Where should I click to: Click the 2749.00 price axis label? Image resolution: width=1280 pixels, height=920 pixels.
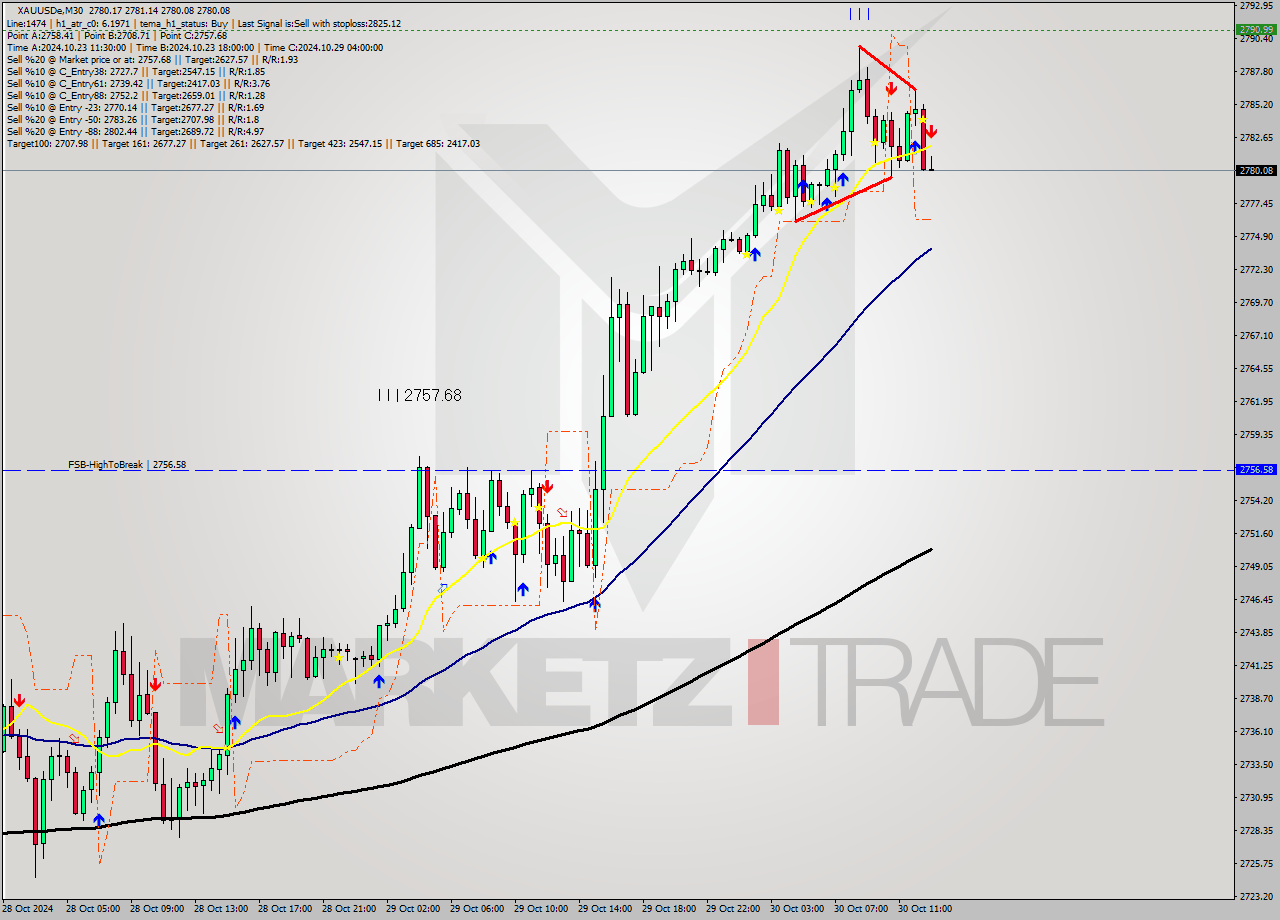coord(1256,567)
